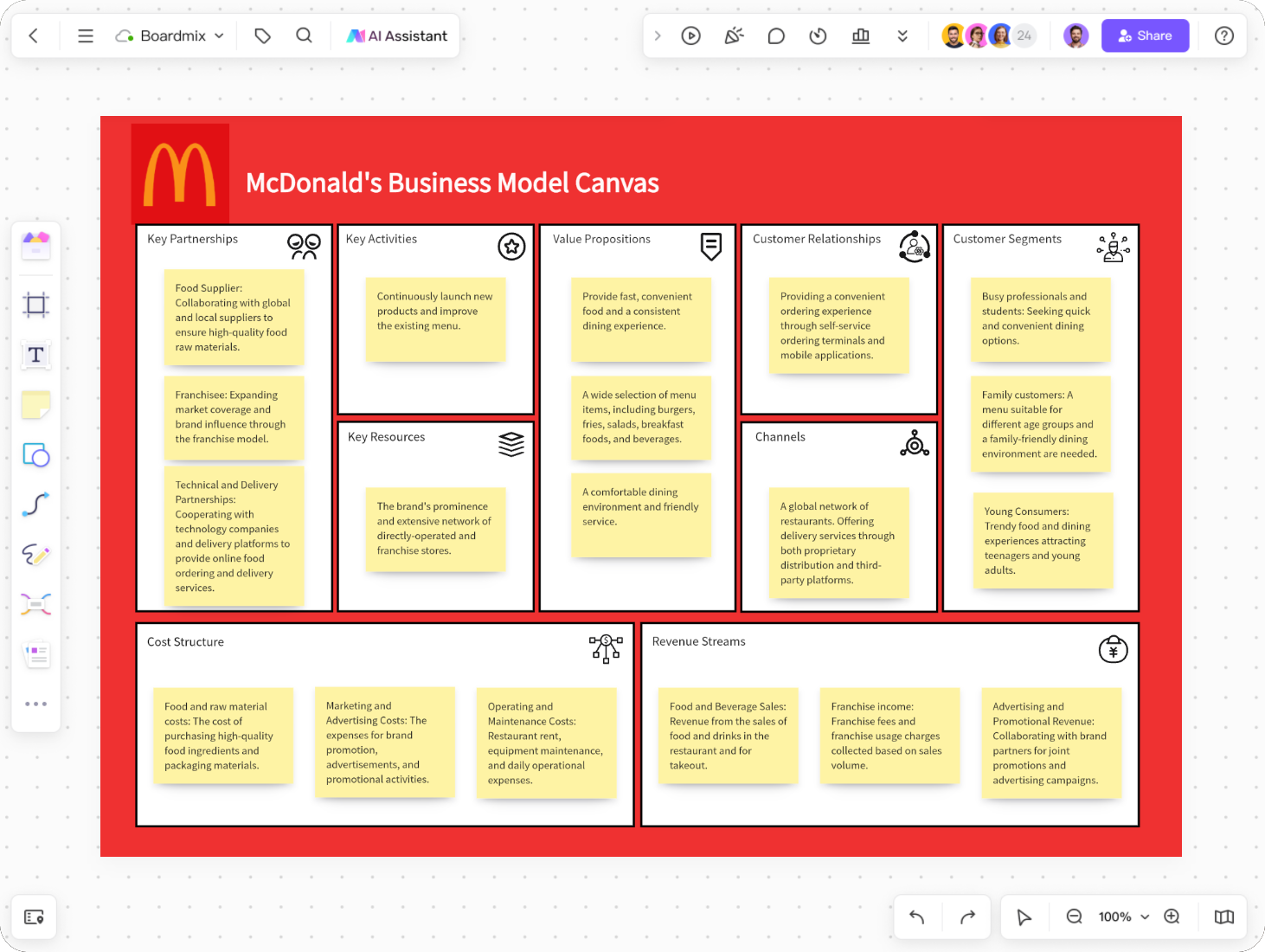Screen dimensions: 1265x952
Task: Open the document card tool in the sidebar
Action: pyautogui.click(x=36, y=654)
